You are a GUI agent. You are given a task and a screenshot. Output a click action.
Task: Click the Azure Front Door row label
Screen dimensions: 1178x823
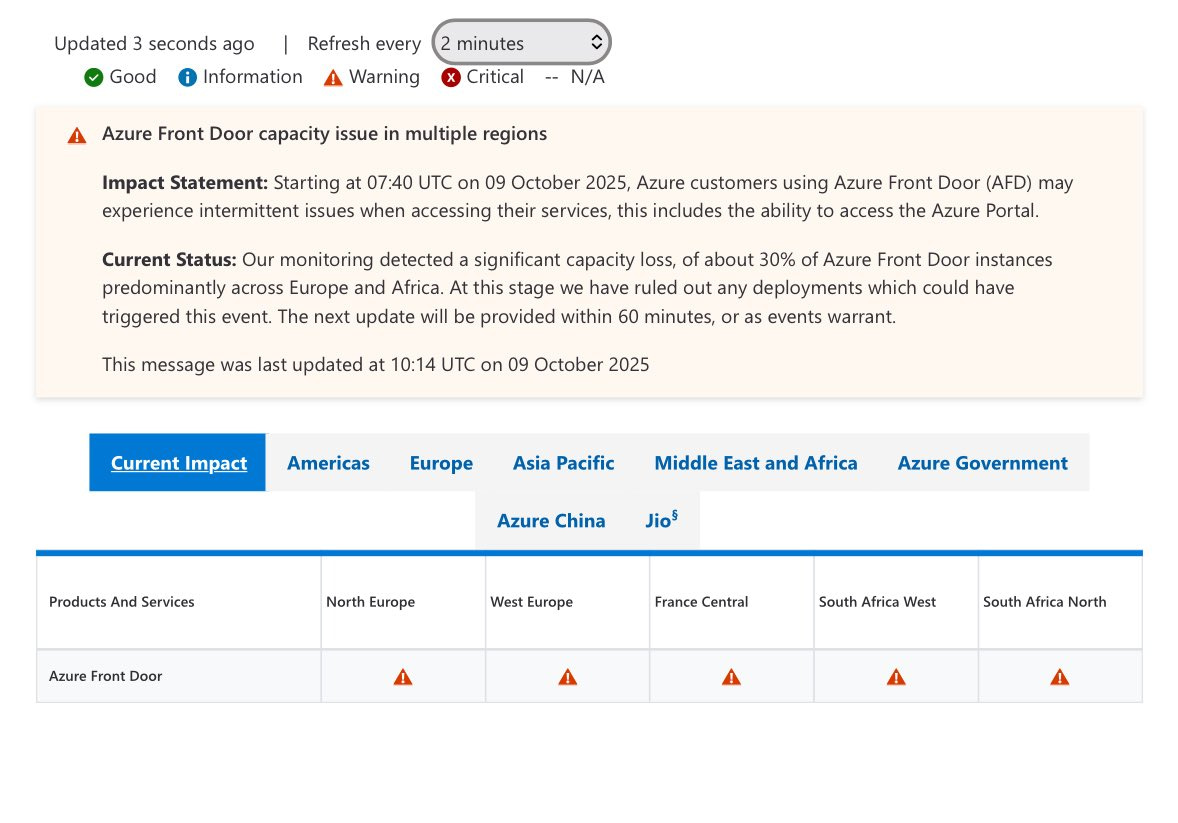coord(105,676)
